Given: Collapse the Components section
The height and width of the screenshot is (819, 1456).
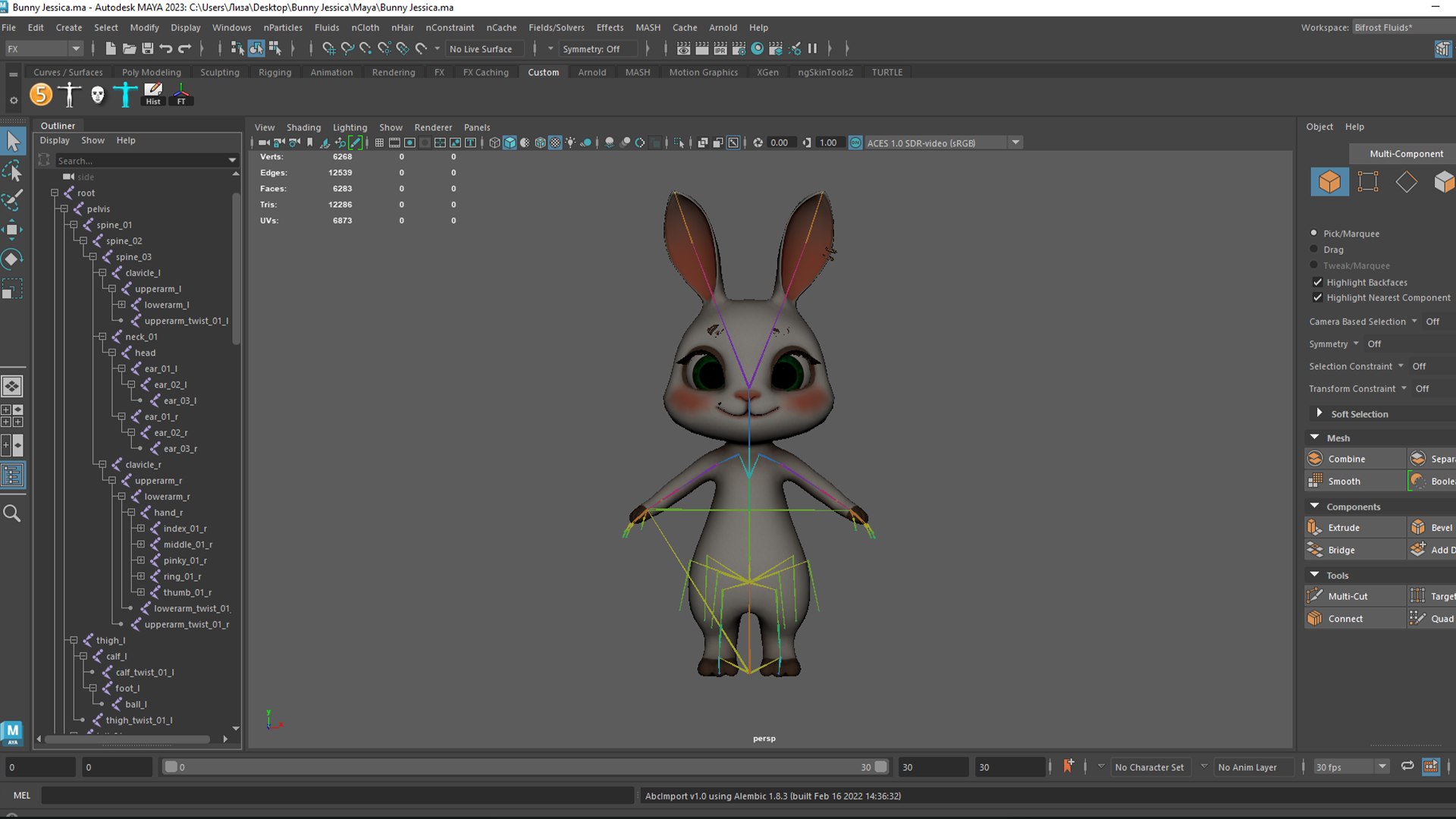Looking at the screenshot, I should (1315, 506).
